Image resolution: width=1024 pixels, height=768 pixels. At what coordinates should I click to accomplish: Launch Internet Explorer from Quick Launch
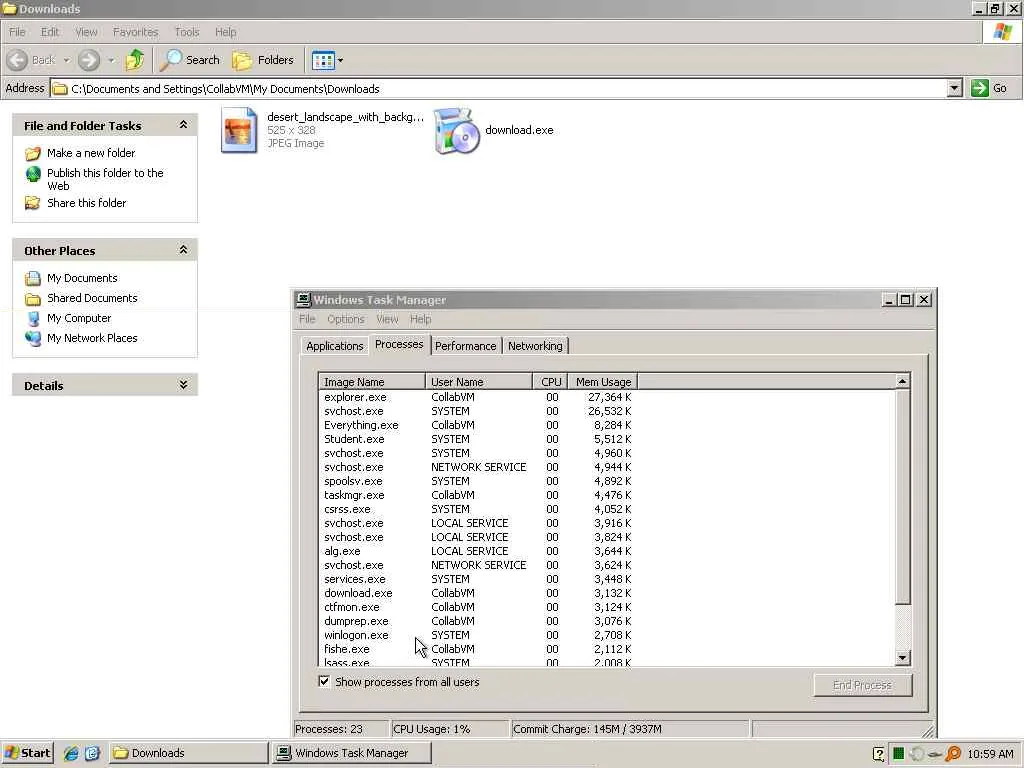pyautogui.click(x=71, y=753)
